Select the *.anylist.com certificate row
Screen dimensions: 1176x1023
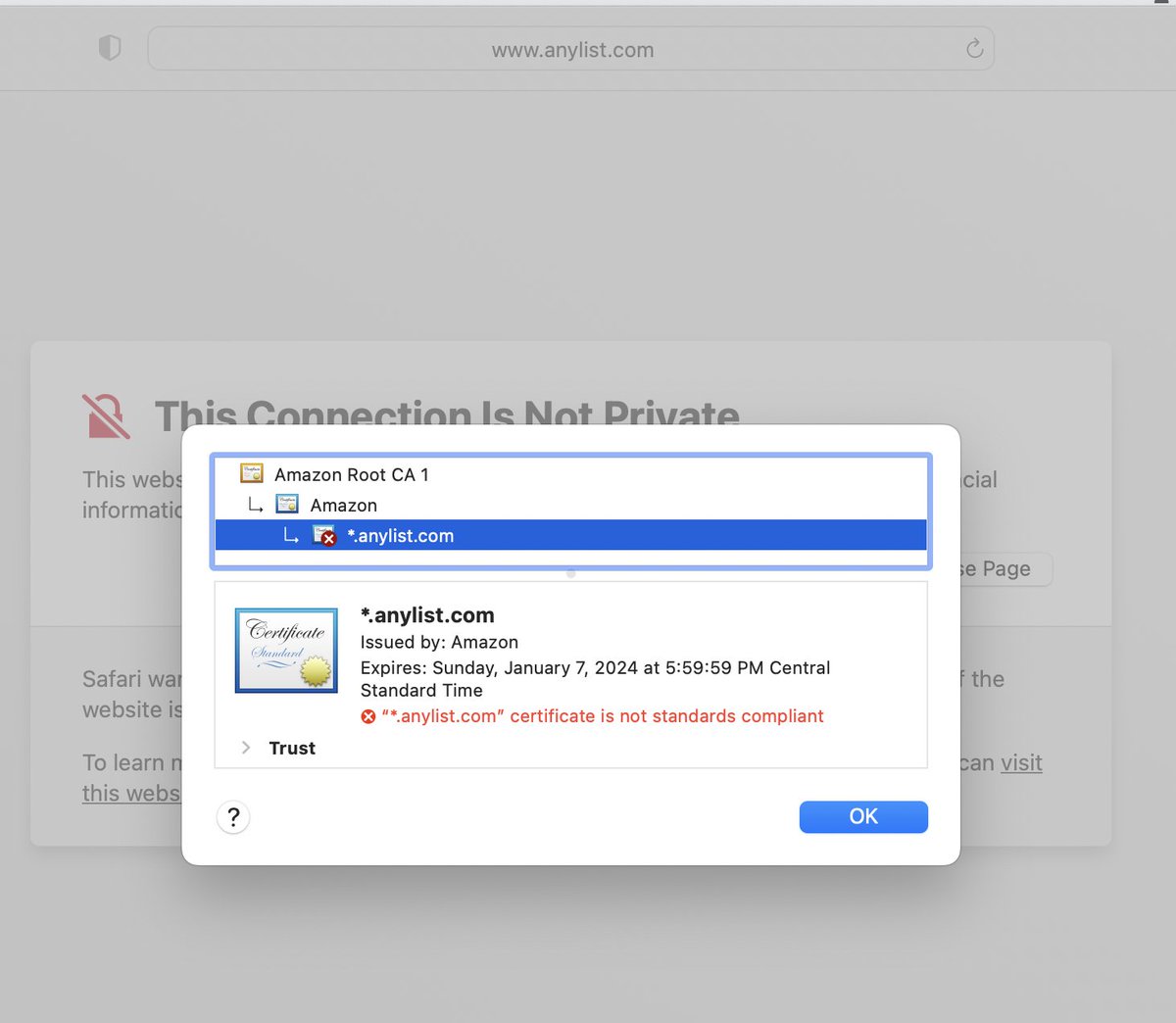(570, 535)
